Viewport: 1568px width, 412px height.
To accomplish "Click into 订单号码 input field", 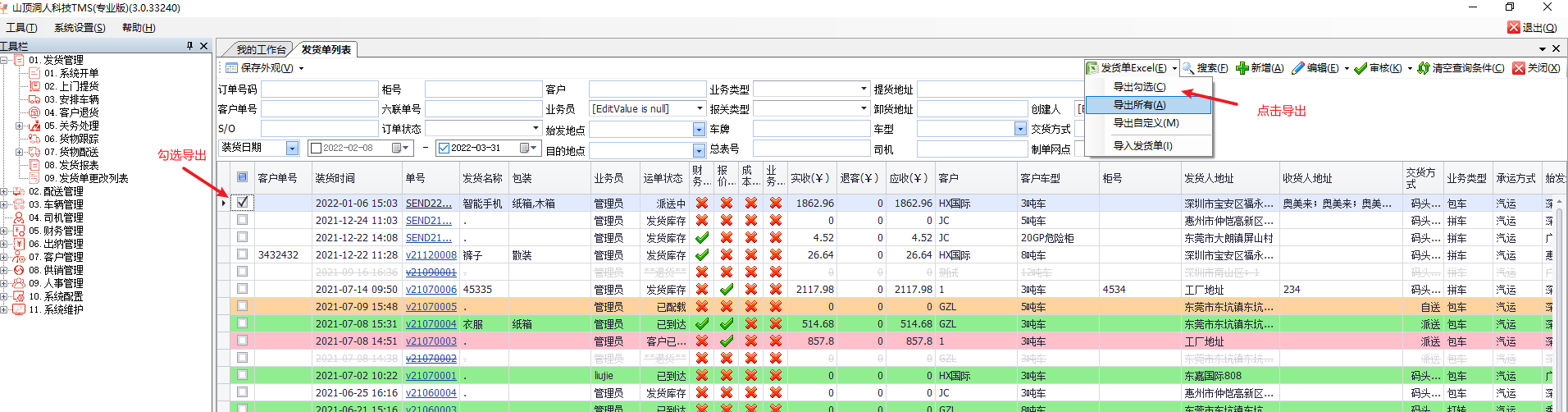I will click(x=319, y=89).
